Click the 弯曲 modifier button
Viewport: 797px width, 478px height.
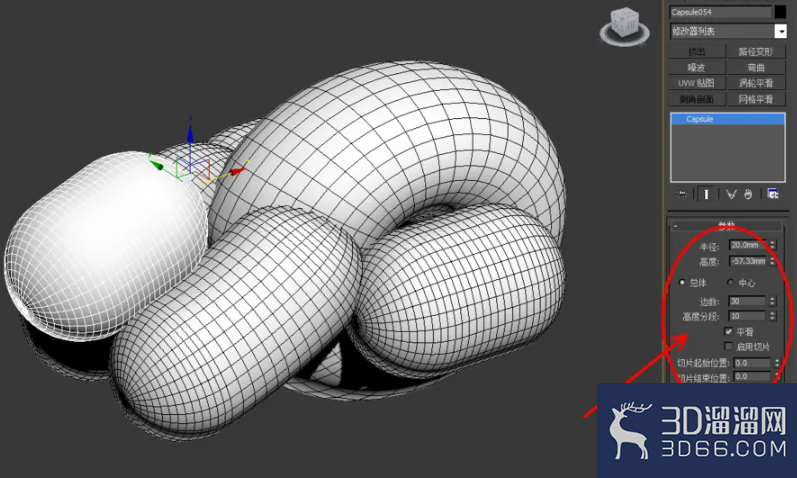click(756, 67)
